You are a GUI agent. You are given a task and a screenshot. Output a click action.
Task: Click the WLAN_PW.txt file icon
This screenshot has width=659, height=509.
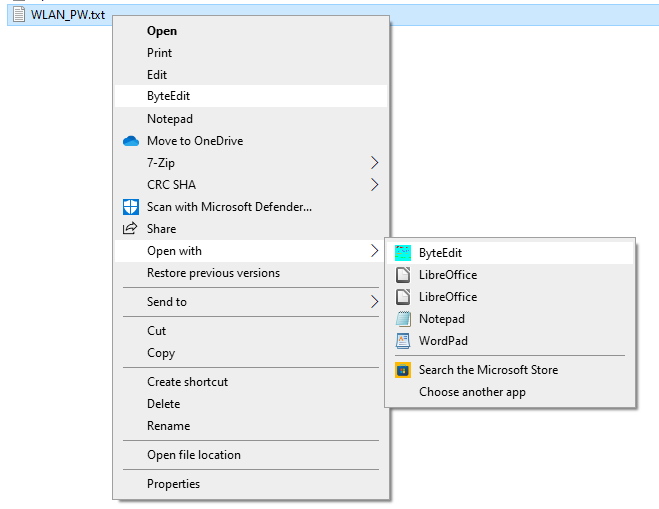pos(19,14)
